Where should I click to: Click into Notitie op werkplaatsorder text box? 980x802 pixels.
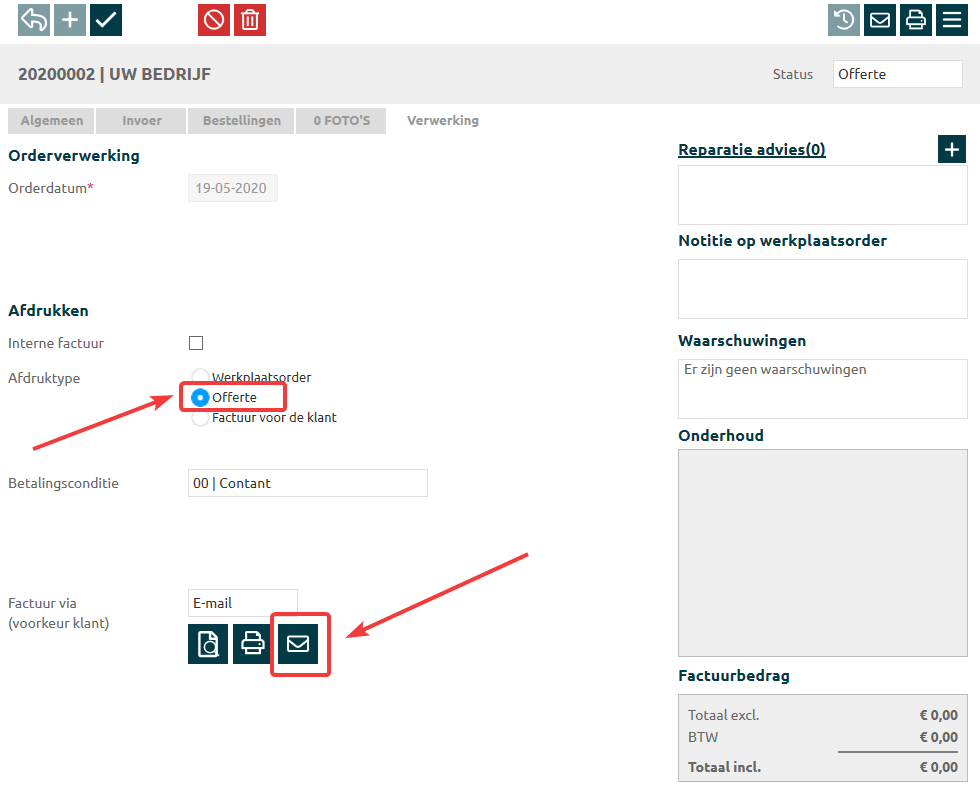[x=822, y=289]
